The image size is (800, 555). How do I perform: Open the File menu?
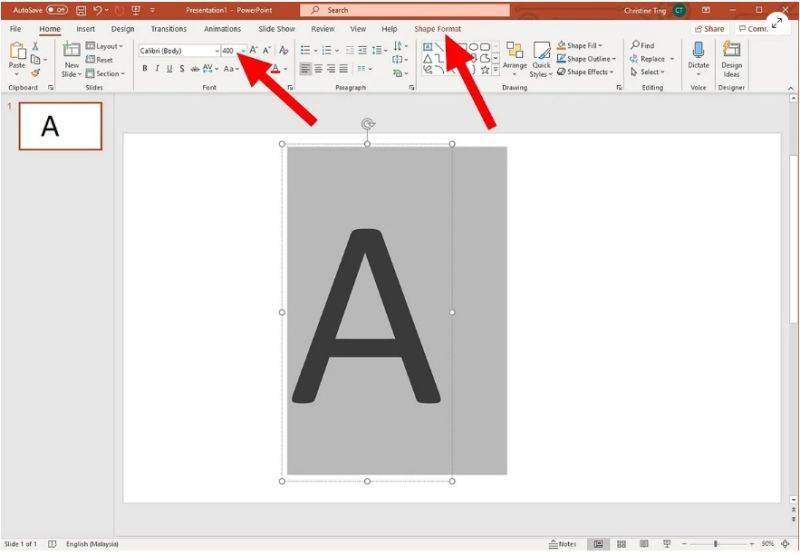(16, 29)
